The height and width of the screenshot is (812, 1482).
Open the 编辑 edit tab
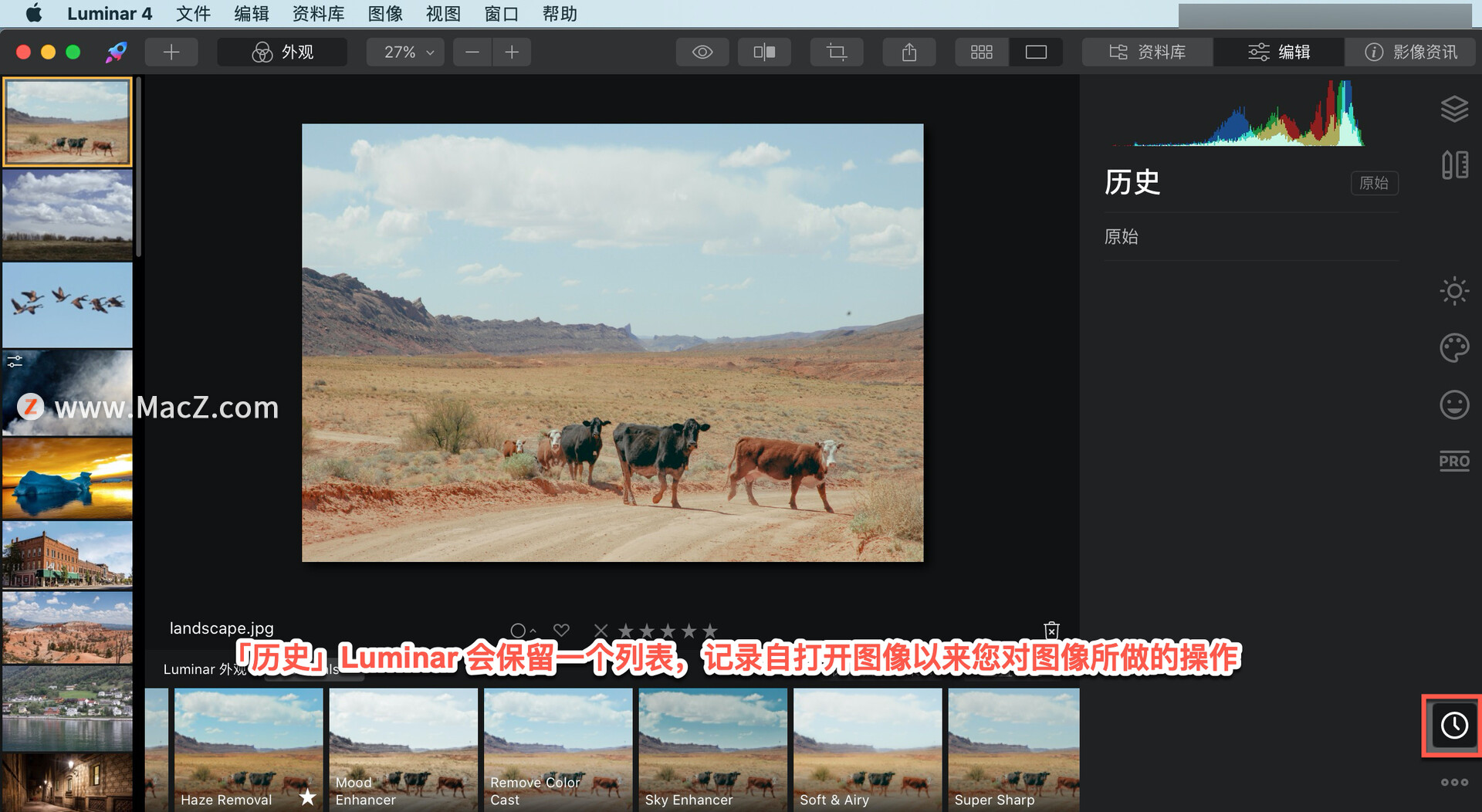(1279, 52)
